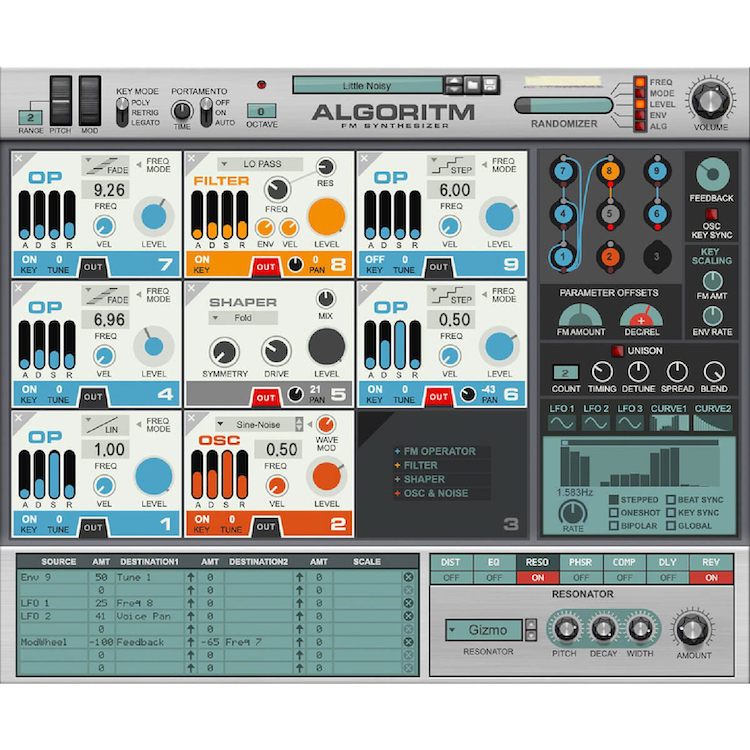Screen dimensions: 750x750
Task: Toggle randomizer FREQ lock button
Action: tap(640, 82)
